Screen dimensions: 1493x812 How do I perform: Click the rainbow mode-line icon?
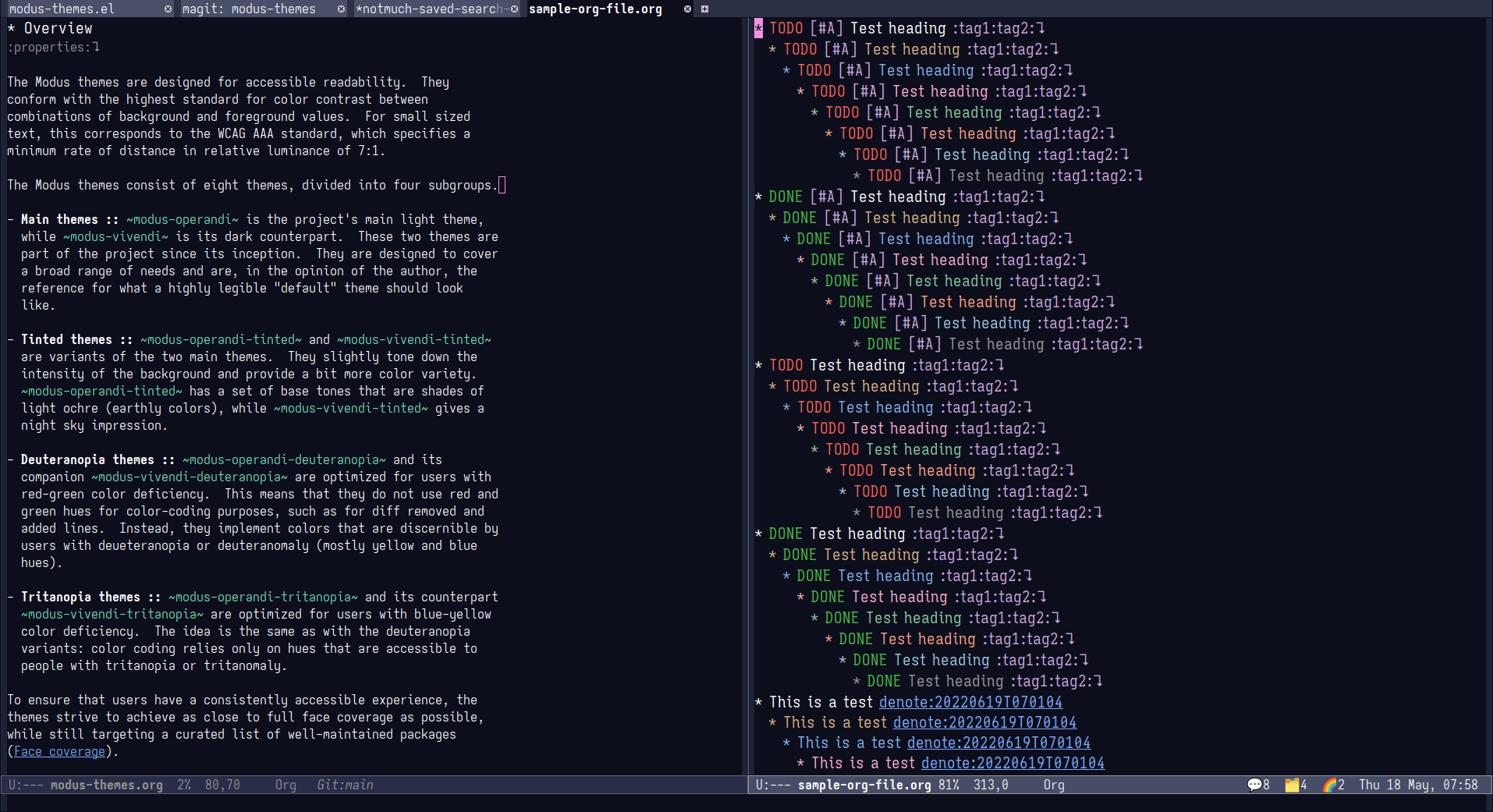coord(1330,785)
